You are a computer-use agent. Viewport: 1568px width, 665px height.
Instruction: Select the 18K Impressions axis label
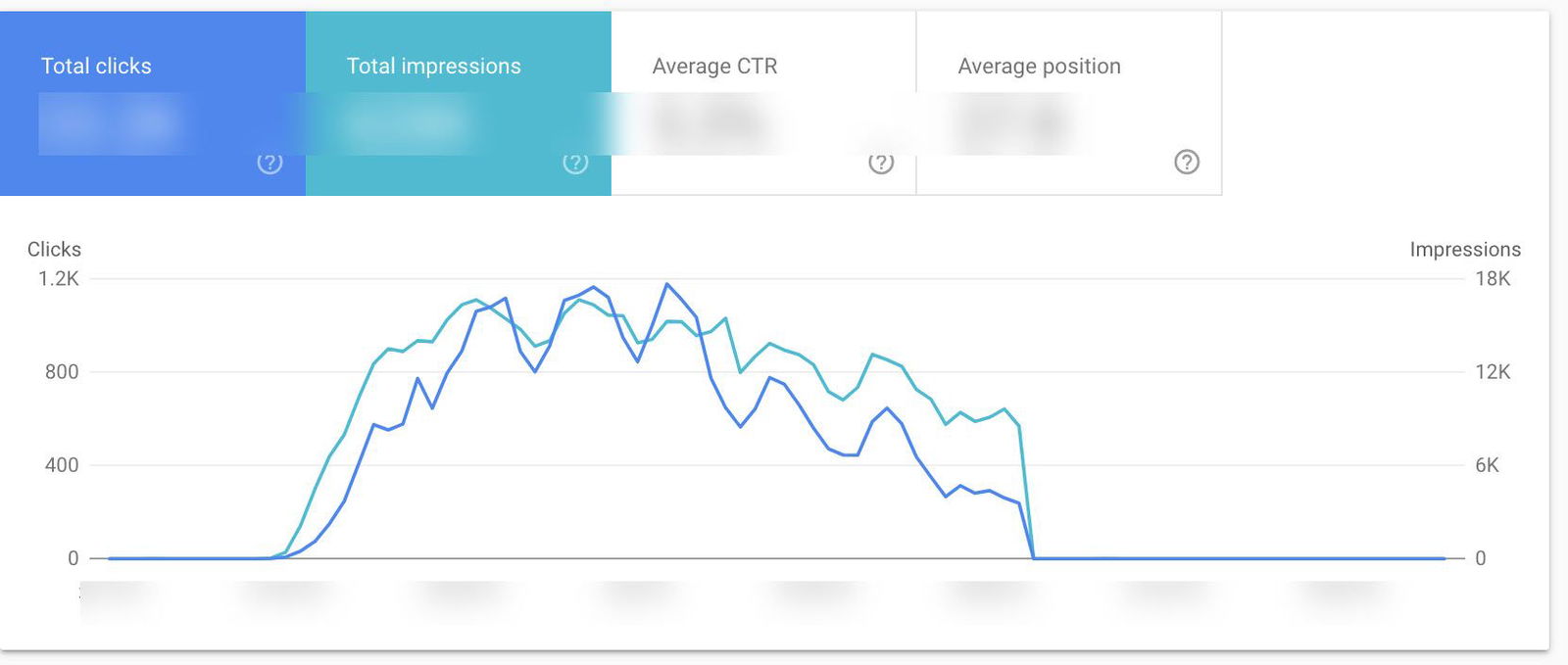pyautogui.click(x=1493, y=279)
